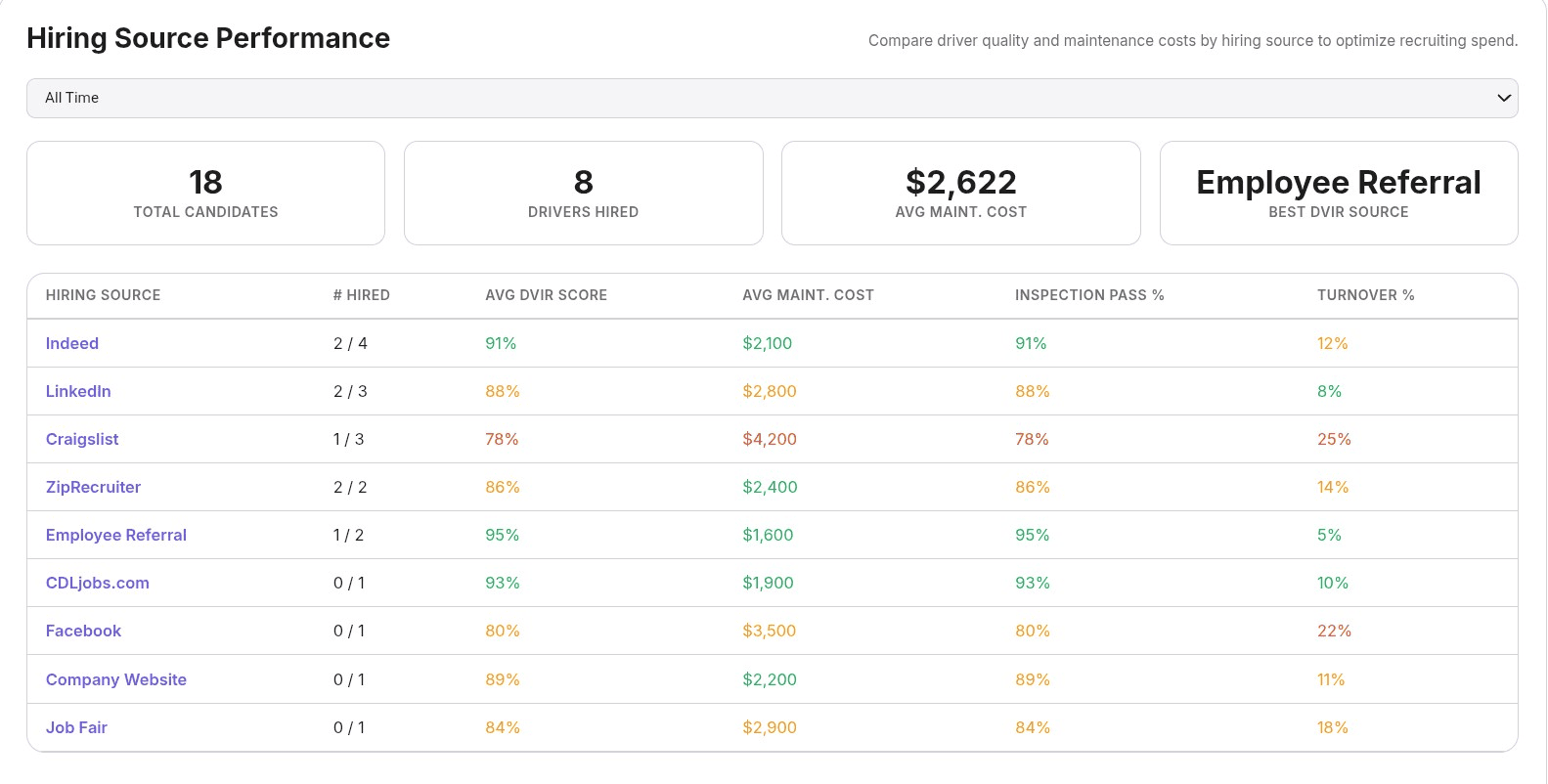Click the Job Fair source link
Screen dimensions: 1548x784
[x=76, y=727]
